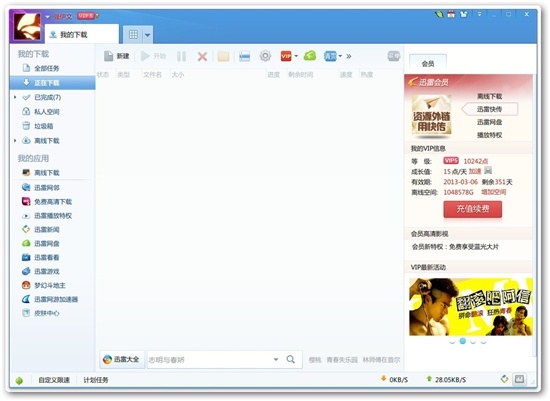This screenshot has width=550, height=401.
Task: Click the 加速 link beside 成长值
Action: click(x=475, y=171)
